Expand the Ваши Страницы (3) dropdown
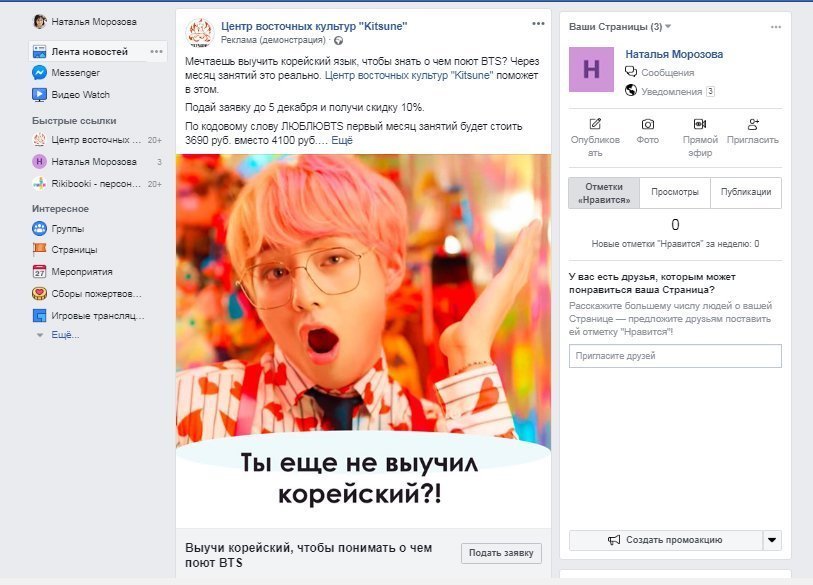This screenshot has width=813, height=585. 668,26
